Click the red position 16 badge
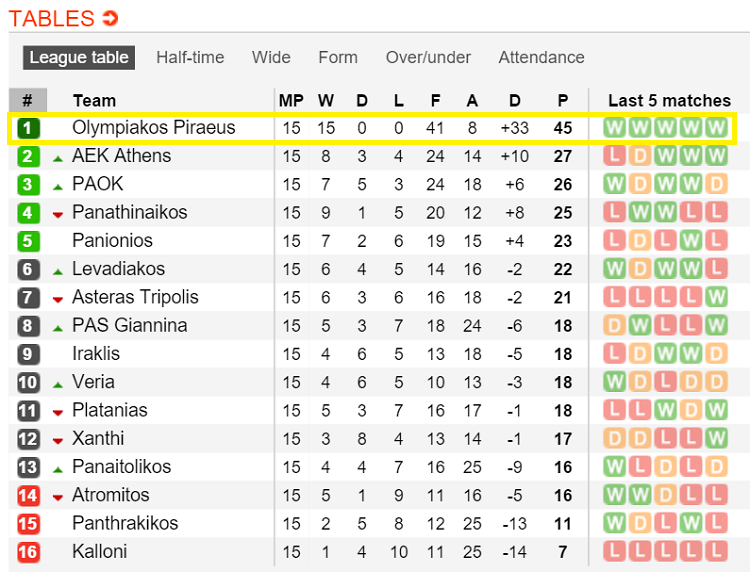Image resolution: width=750 pixels, height=572 pixels. coord(28,551)
